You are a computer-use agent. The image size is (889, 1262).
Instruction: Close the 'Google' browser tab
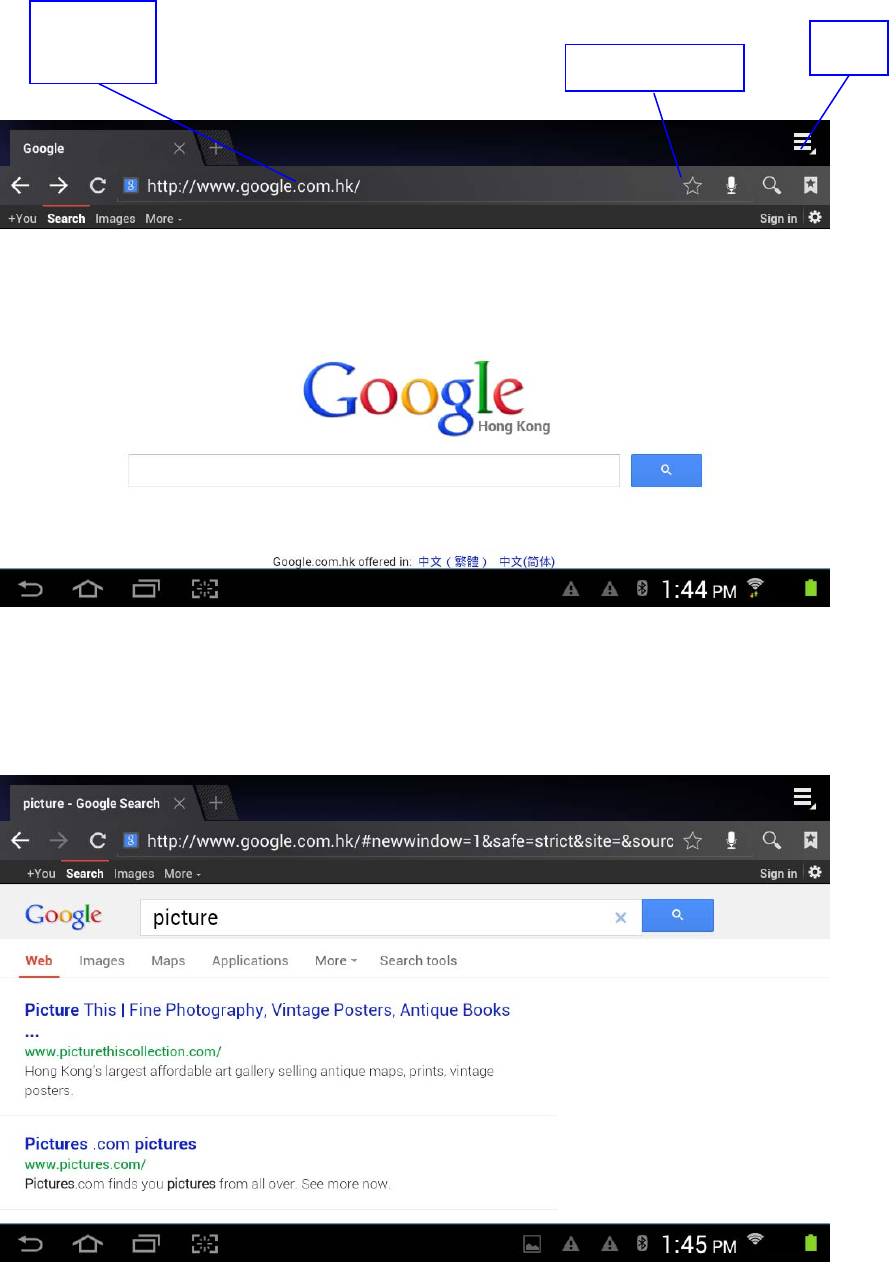179,148
